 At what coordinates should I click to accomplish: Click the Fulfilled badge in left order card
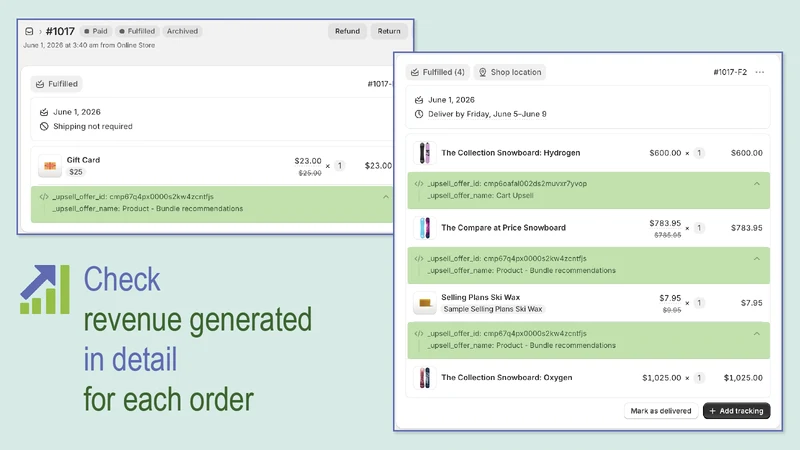pyautogui.click(x=57, y=84)
